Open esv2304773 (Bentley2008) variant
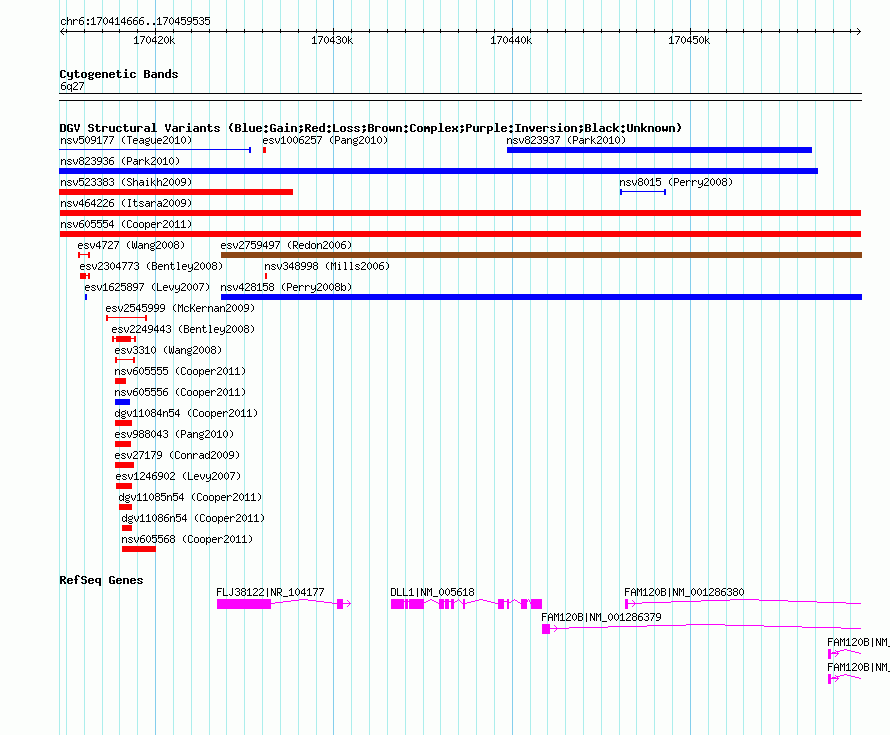The width and height of the screenshot is (890, 735). (151, 266)
